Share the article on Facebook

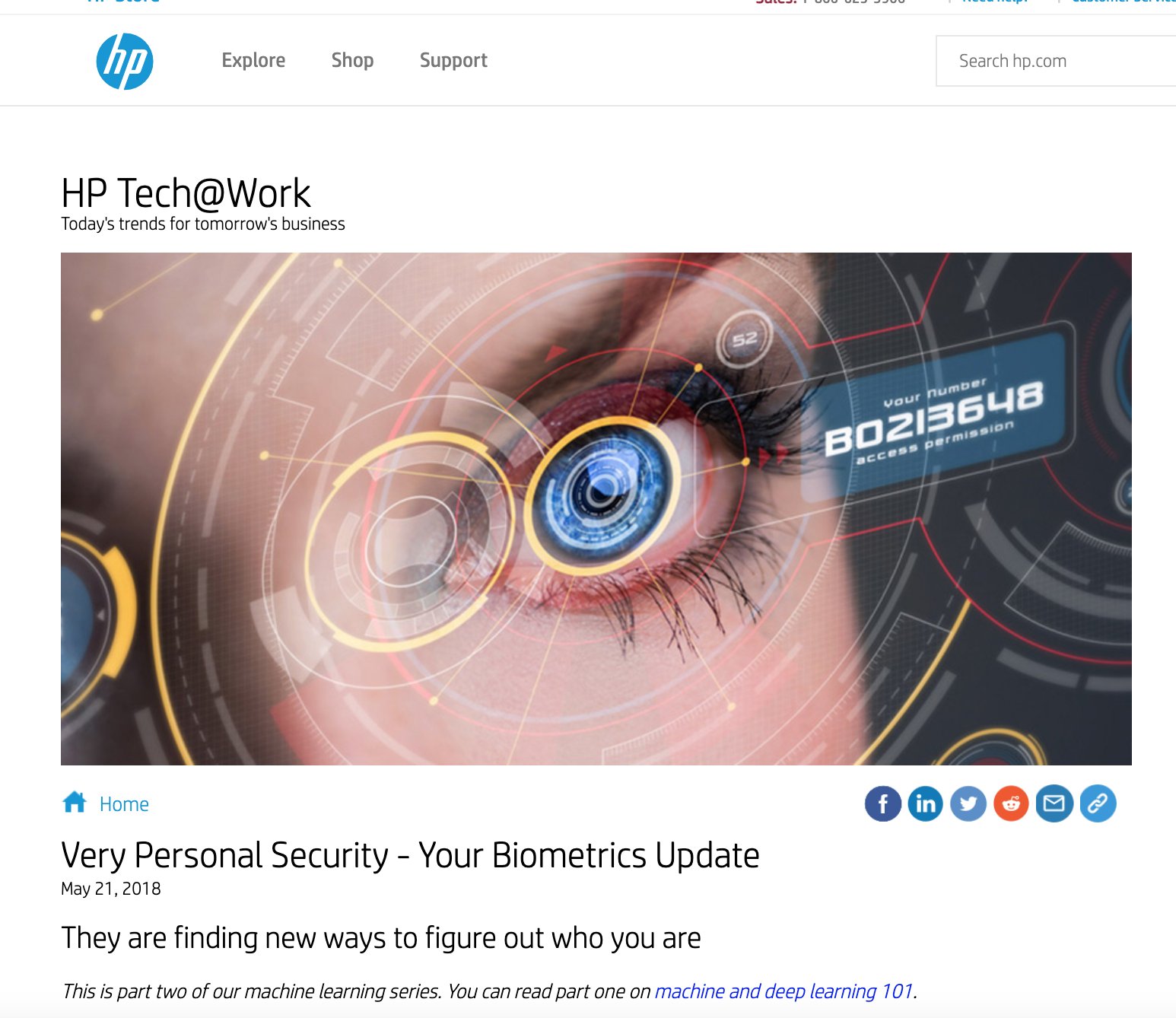point(883,803)
